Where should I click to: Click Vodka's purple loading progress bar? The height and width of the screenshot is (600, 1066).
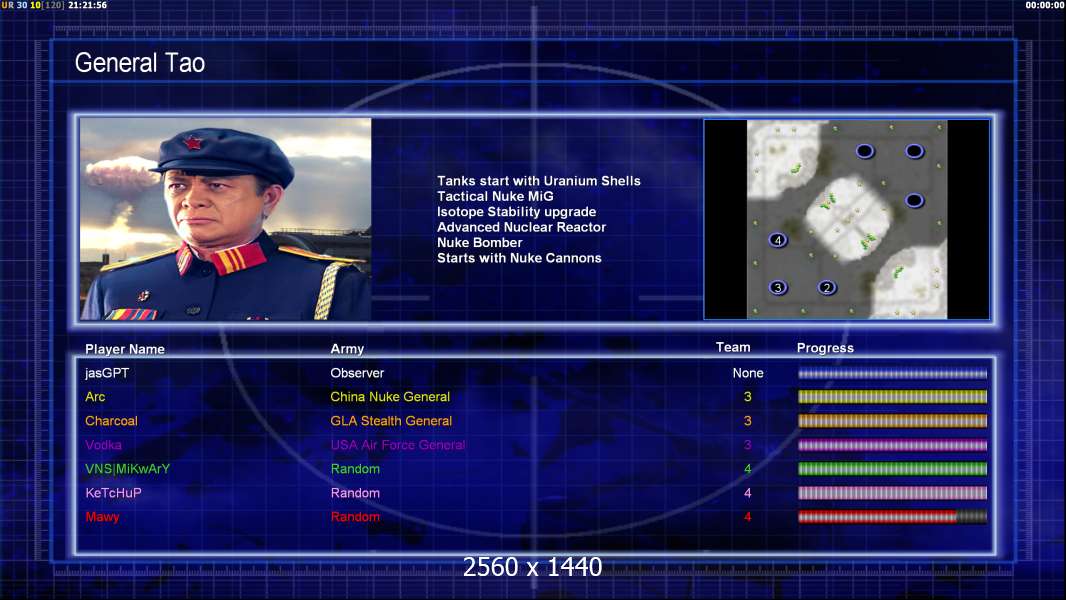point(892,445)
